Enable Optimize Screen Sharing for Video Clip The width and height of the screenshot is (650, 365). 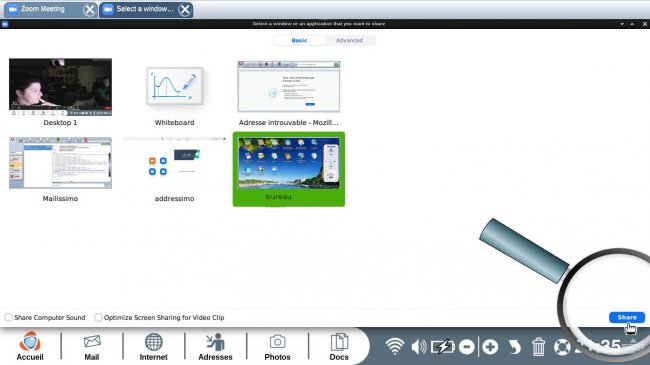pos(98,317)
